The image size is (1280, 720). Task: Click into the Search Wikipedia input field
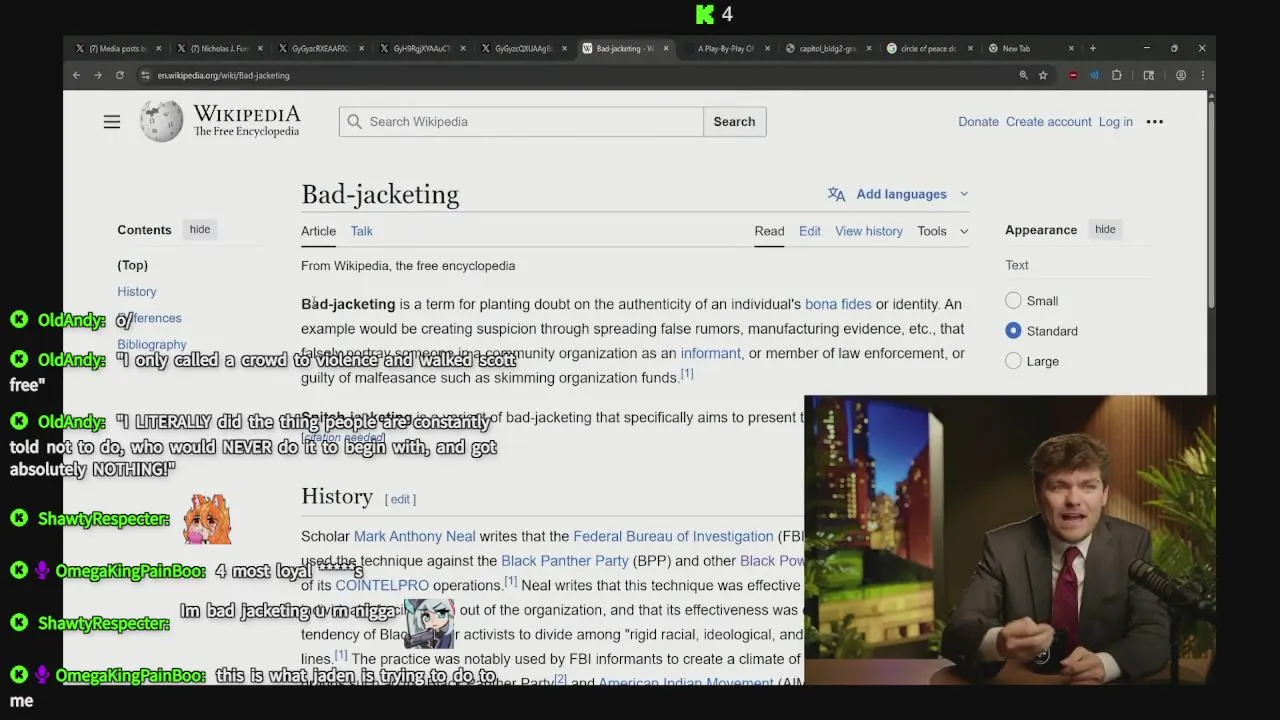(521, 122)
